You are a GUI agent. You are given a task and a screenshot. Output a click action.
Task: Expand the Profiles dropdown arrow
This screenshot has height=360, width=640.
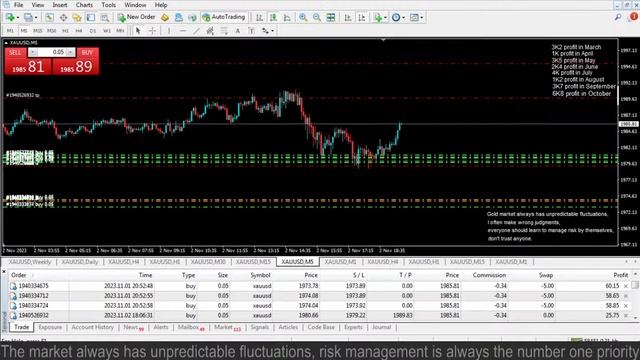[x=36, y=18]
